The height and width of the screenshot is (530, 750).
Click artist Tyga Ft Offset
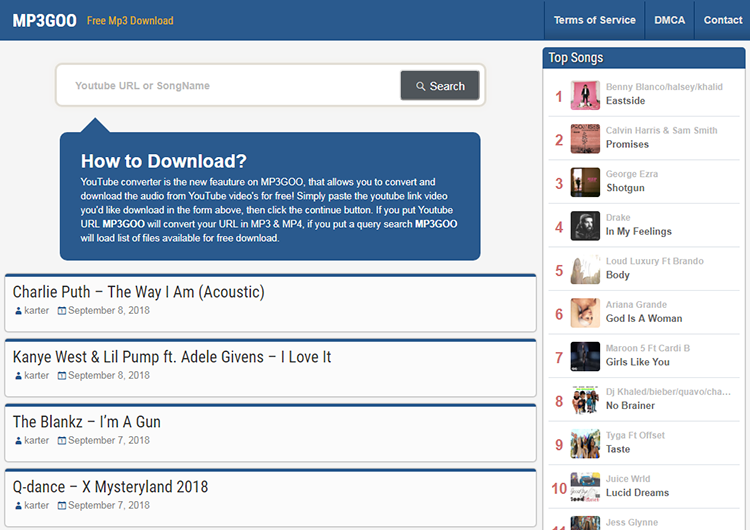pos(635,435)
